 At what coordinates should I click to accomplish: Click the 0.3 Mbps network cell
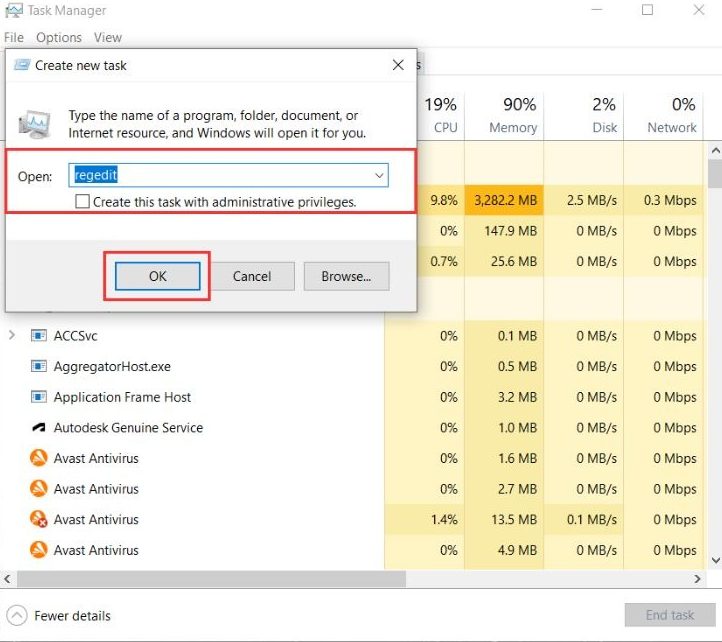[x=663, y=200]
